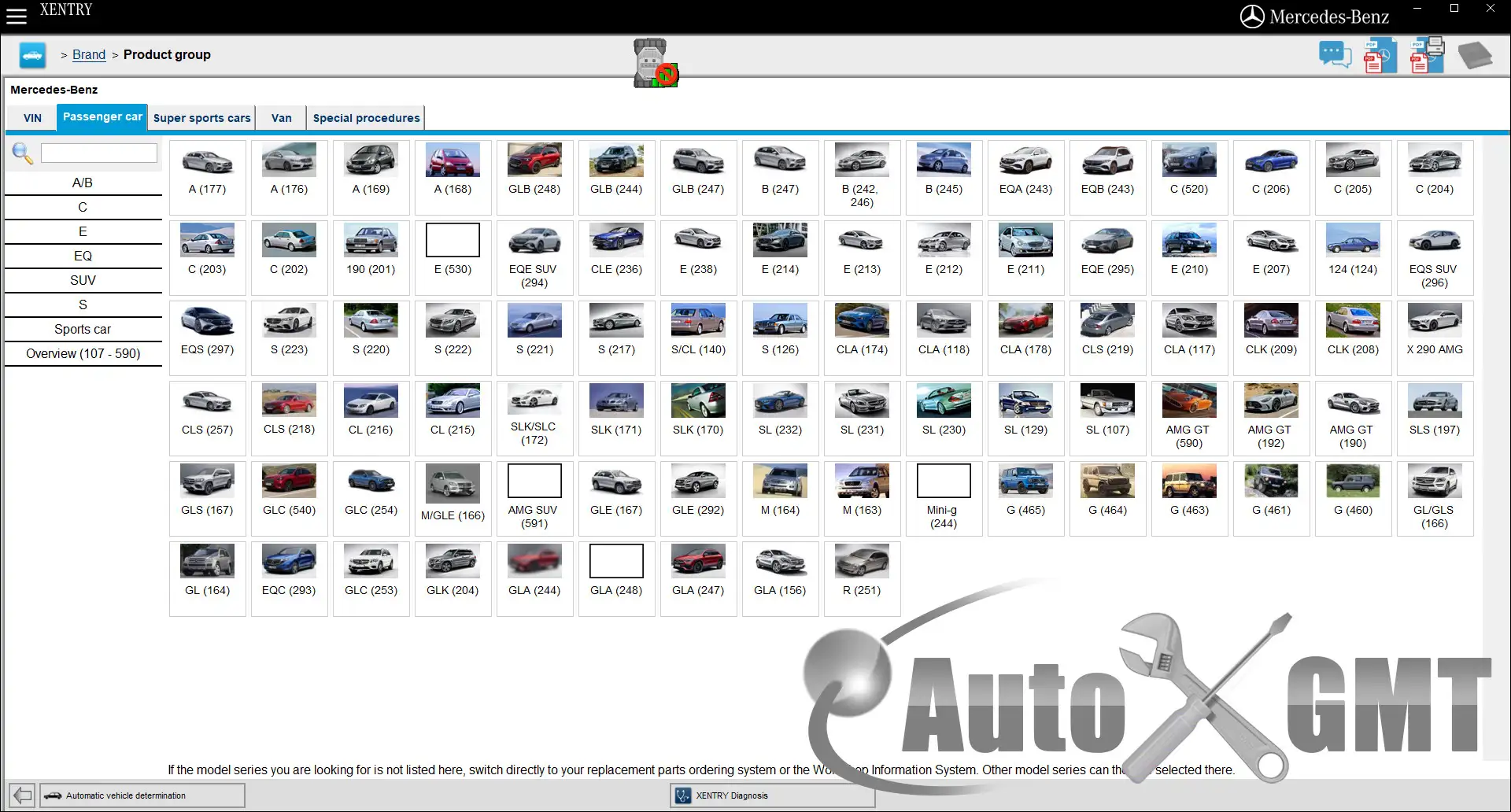The image size is (1511, 812).
Task: Click the magnifying glass search icon
Action: 22,153
